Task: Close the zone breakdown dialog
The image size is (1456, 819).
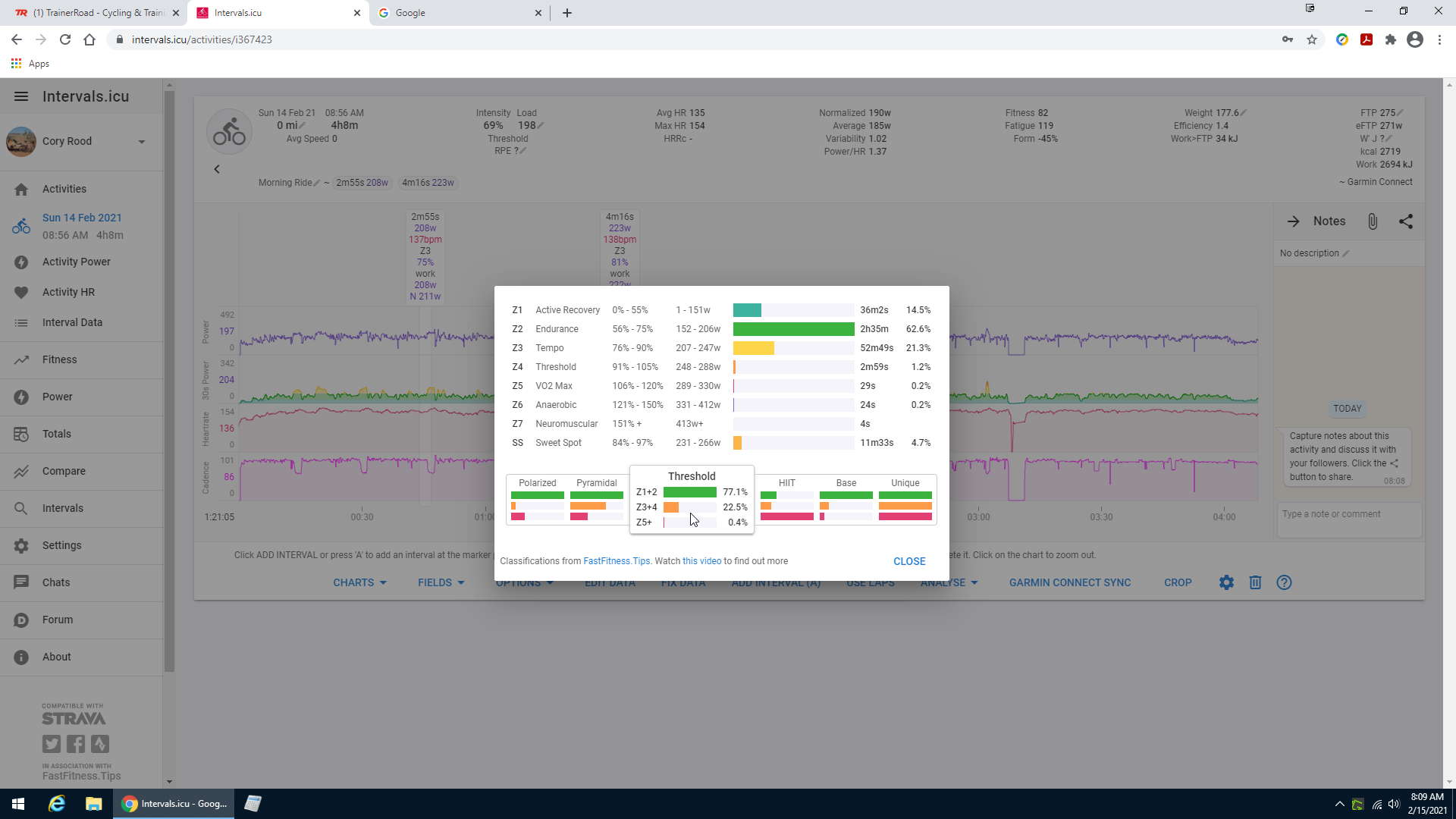Action: (909, 561)
